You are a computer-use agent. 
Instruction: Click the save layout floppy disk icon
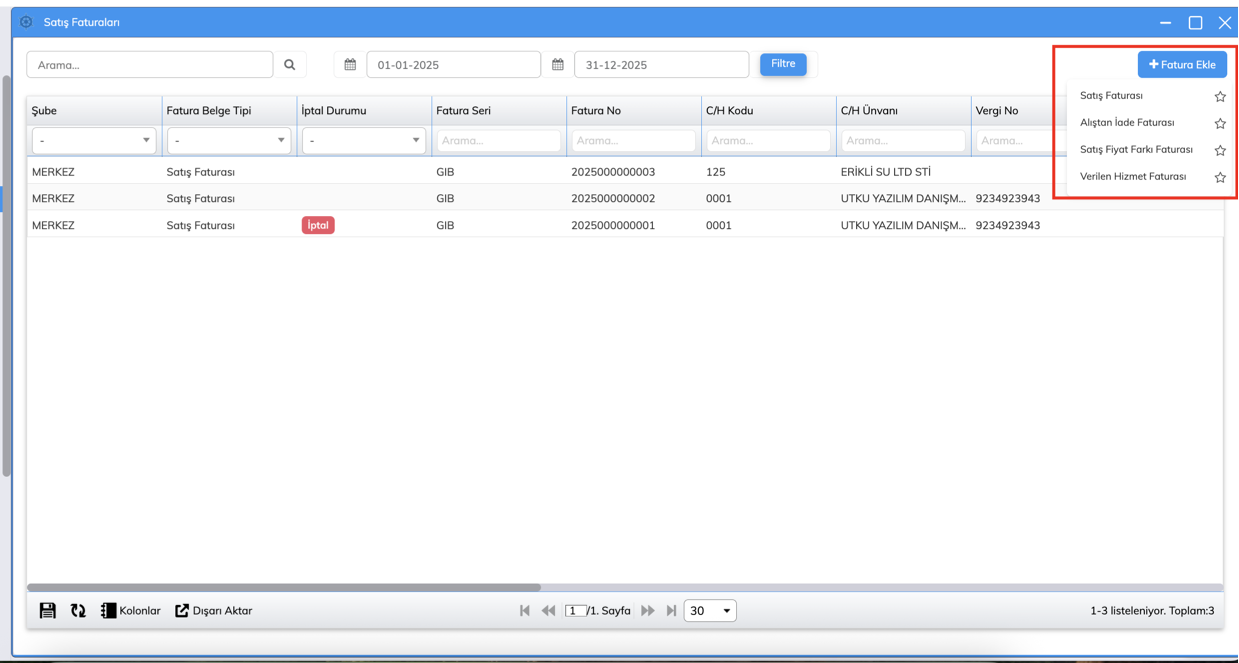(x=47, y=611)
